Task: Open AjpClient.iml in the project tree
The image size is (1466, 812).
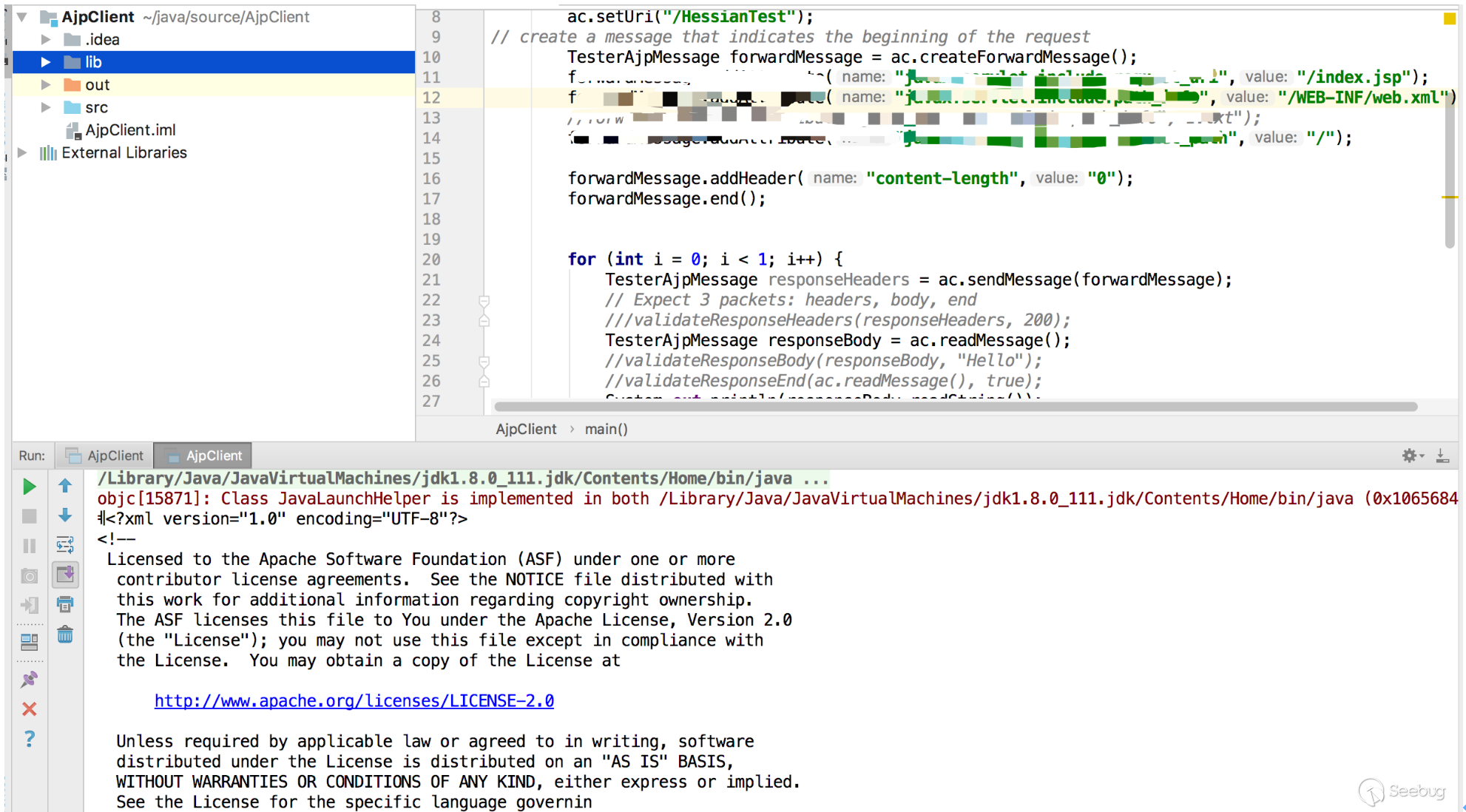Action: point(130,130)
